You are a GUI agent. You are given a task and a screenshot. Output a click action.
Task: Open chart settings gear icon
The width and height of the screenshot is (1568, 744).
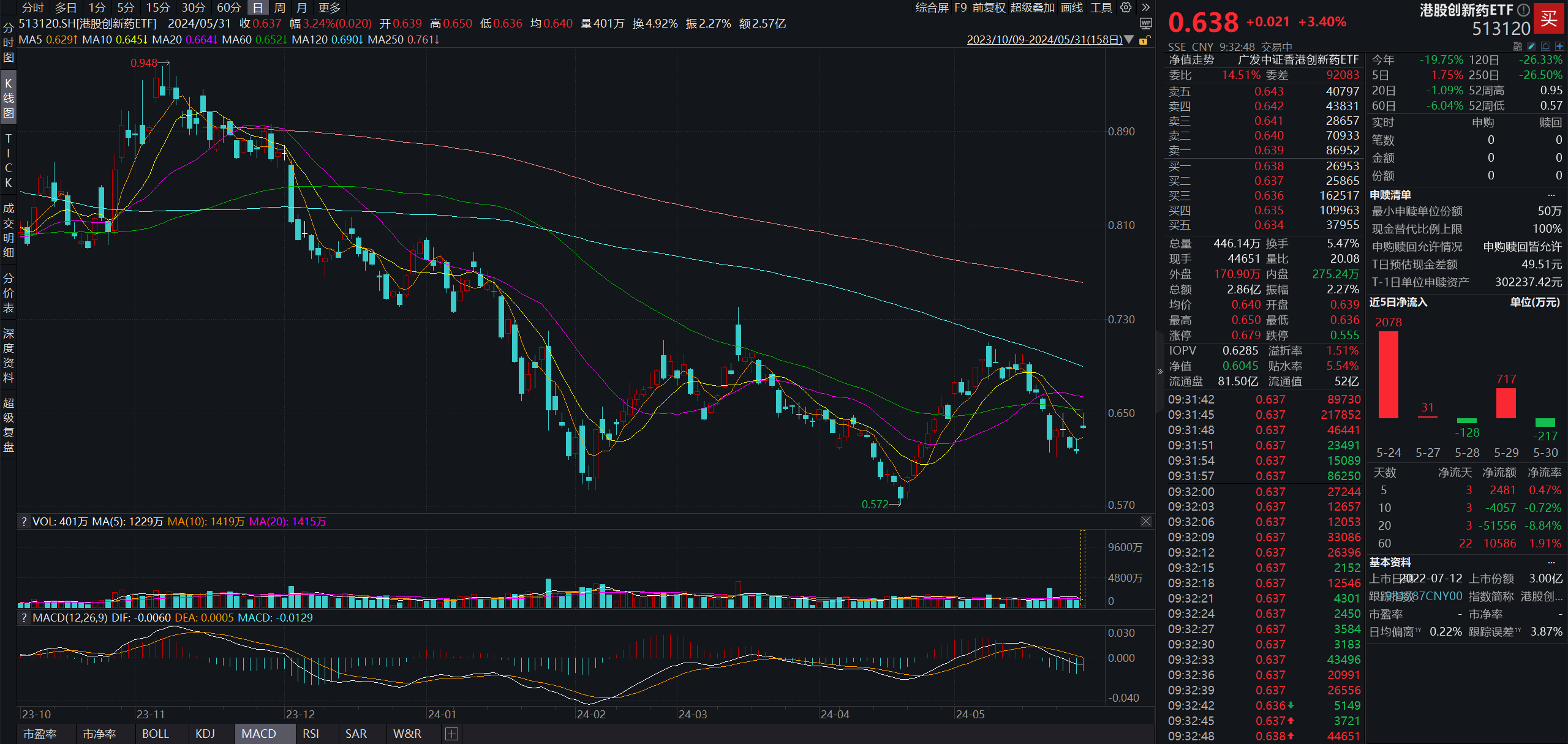pyautogui.click(x=1126, y=7)
